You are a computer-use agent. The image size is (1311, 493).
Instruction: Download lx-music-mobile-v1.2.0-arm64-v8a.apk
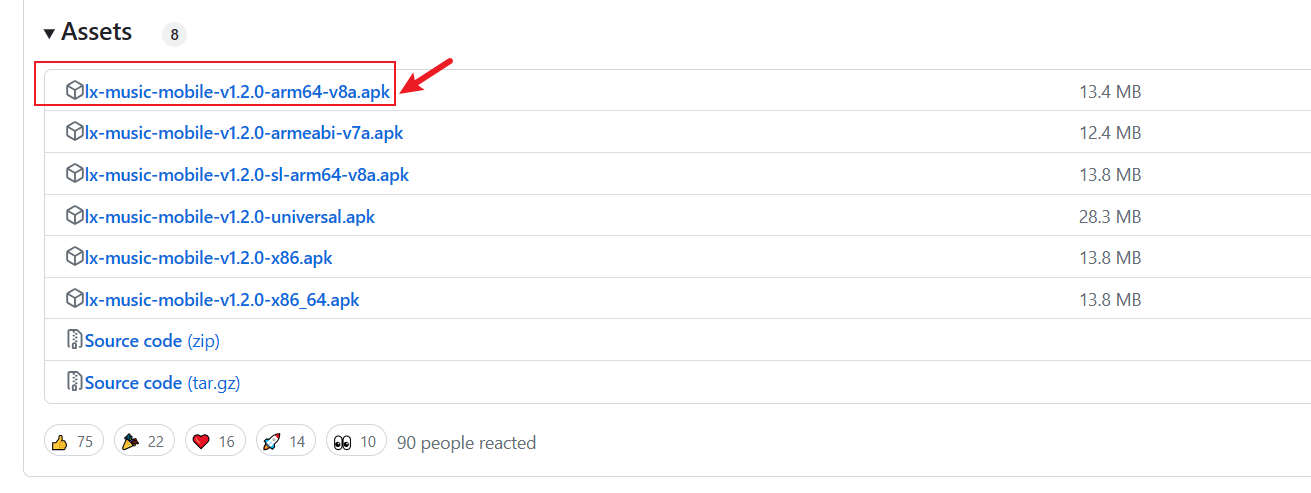coord(238,92)
